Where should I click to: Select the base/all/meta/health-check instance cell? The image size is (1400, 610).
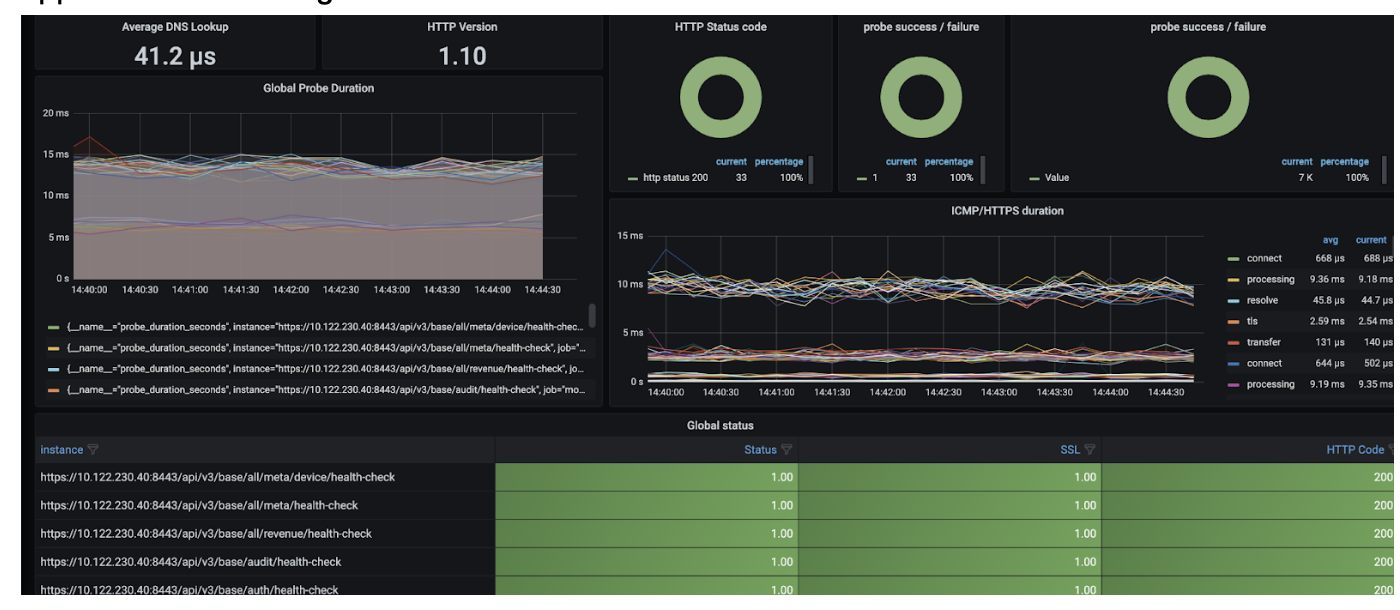click(265, 505)
